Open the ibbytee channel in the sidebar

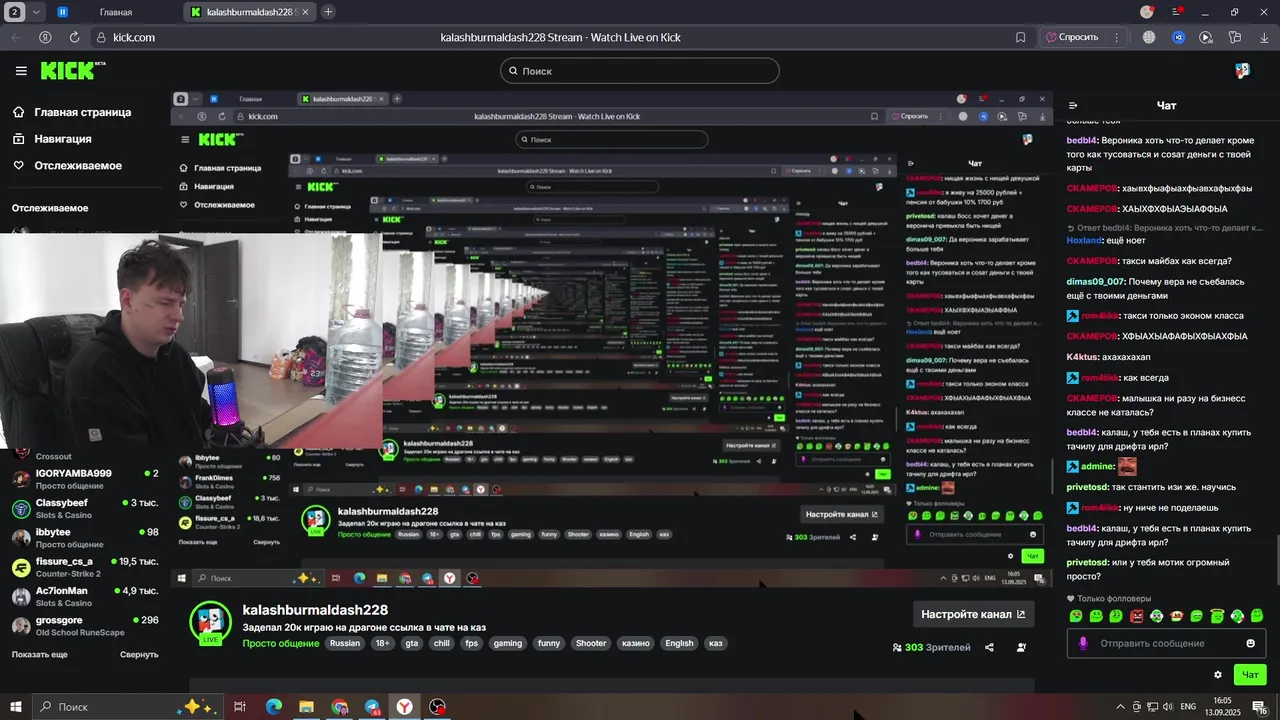click(x=85, y=537)
